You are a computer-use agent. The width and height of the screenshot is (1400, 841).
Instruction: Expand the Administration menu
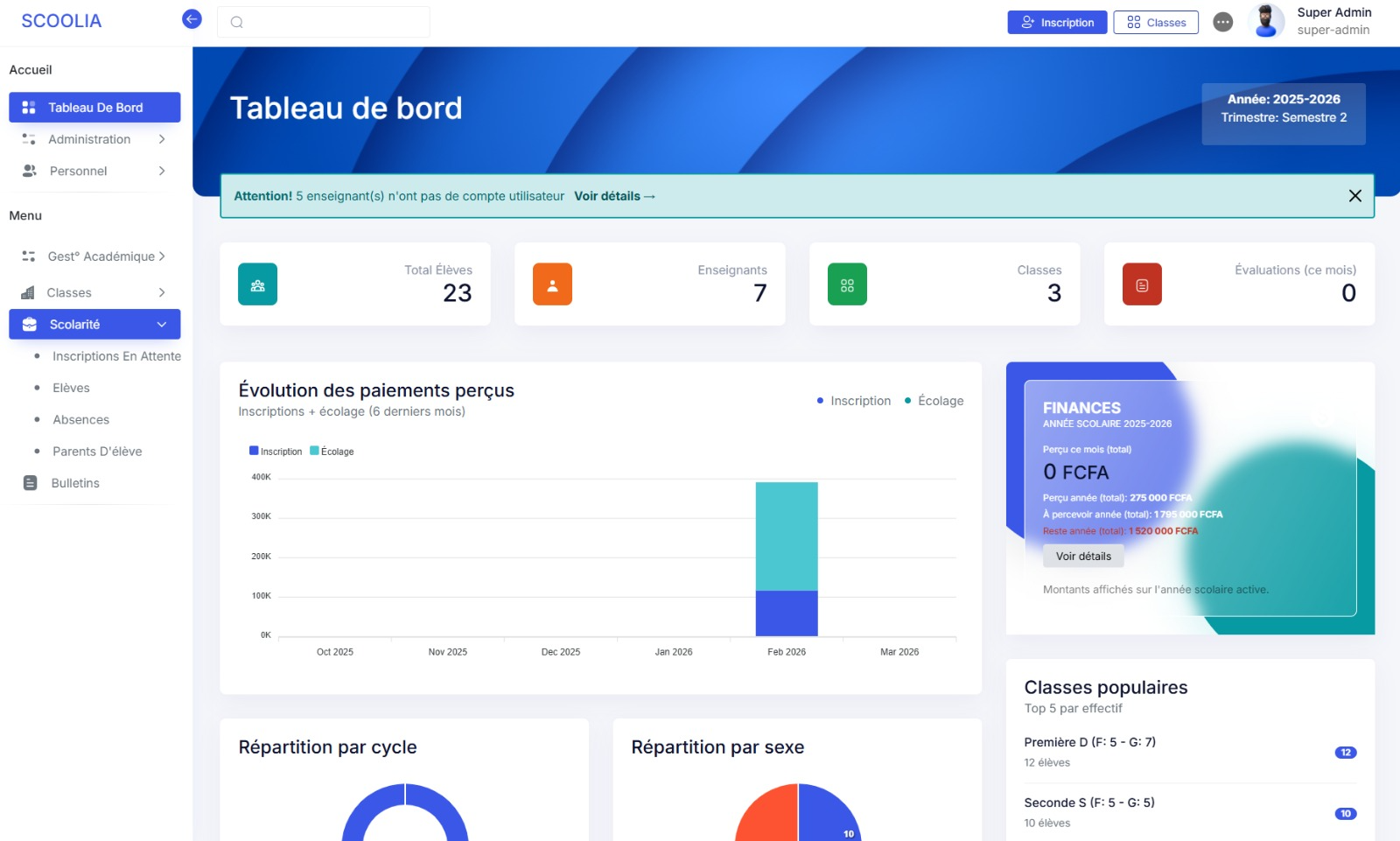click(x=89, y=139)
